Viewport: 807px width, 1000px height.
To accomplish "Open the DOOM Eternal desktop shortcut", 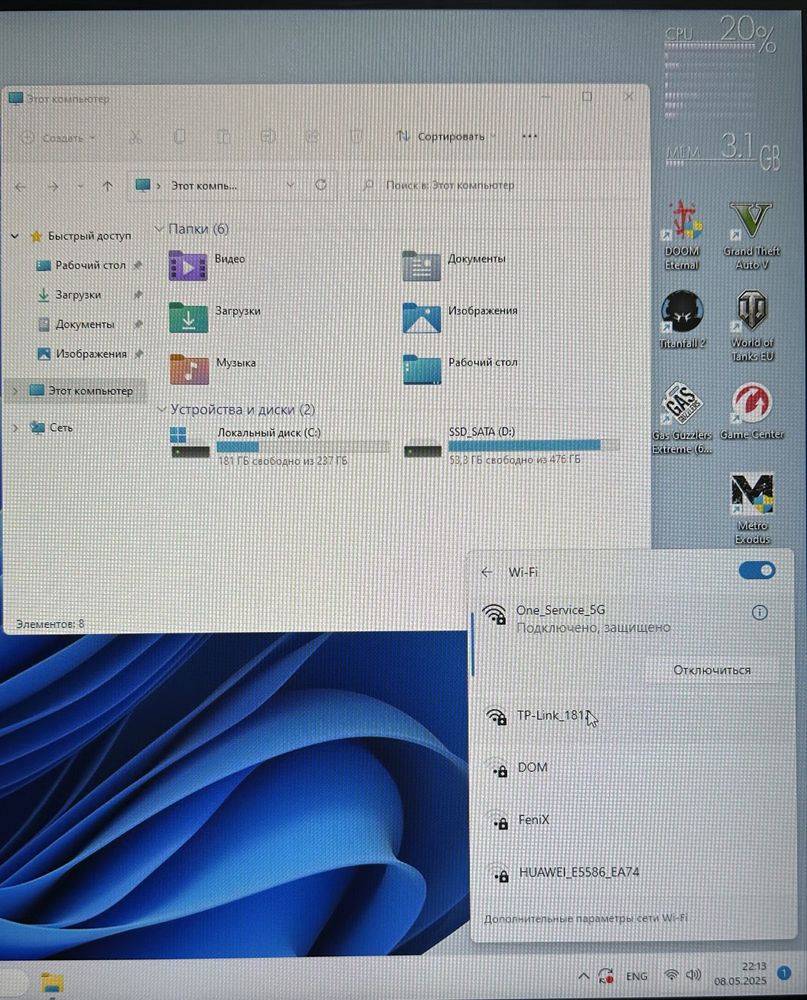I will coord(682,235).
